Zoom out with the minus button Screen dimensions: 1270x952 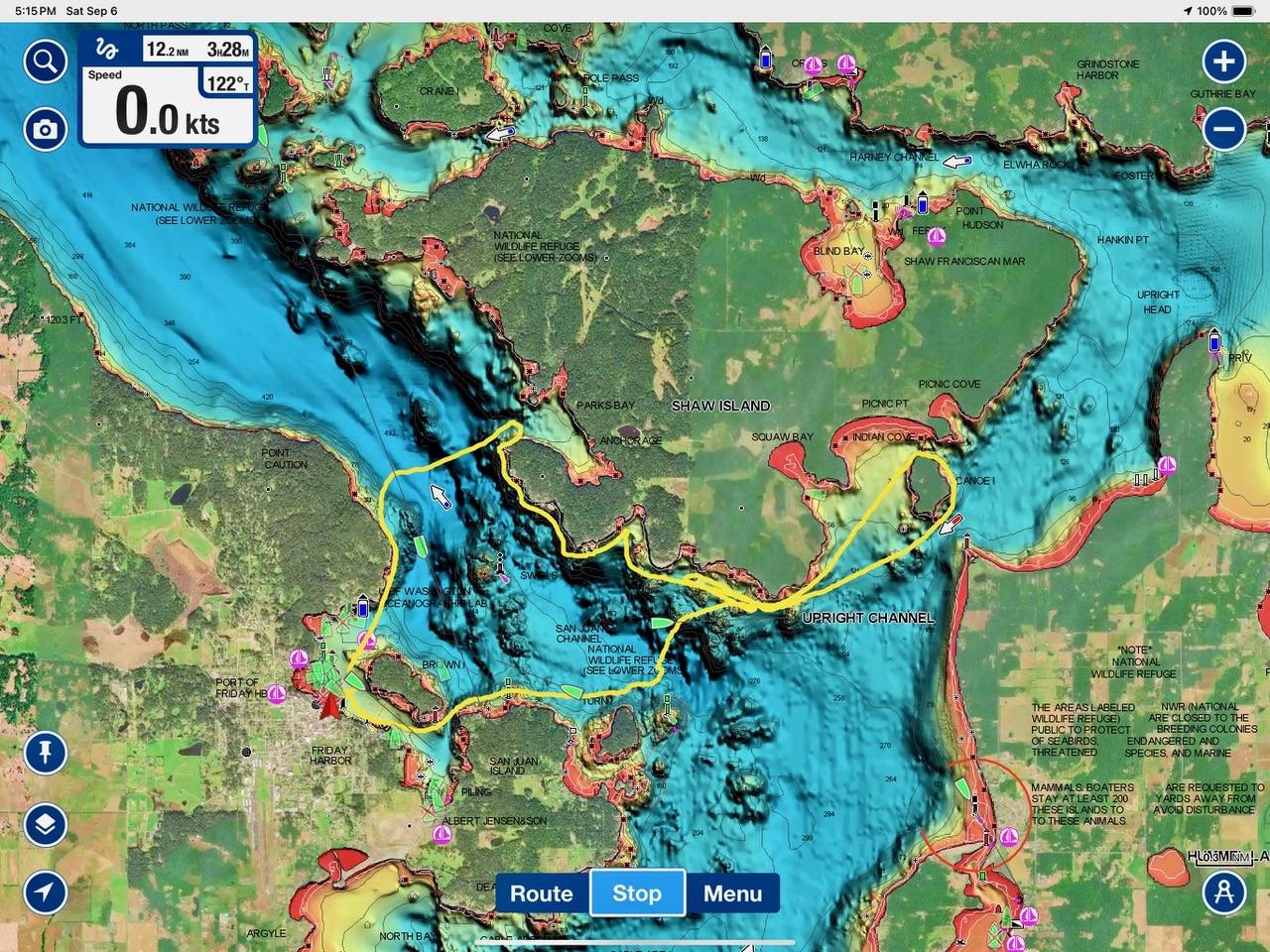(x=1224, y=129)
